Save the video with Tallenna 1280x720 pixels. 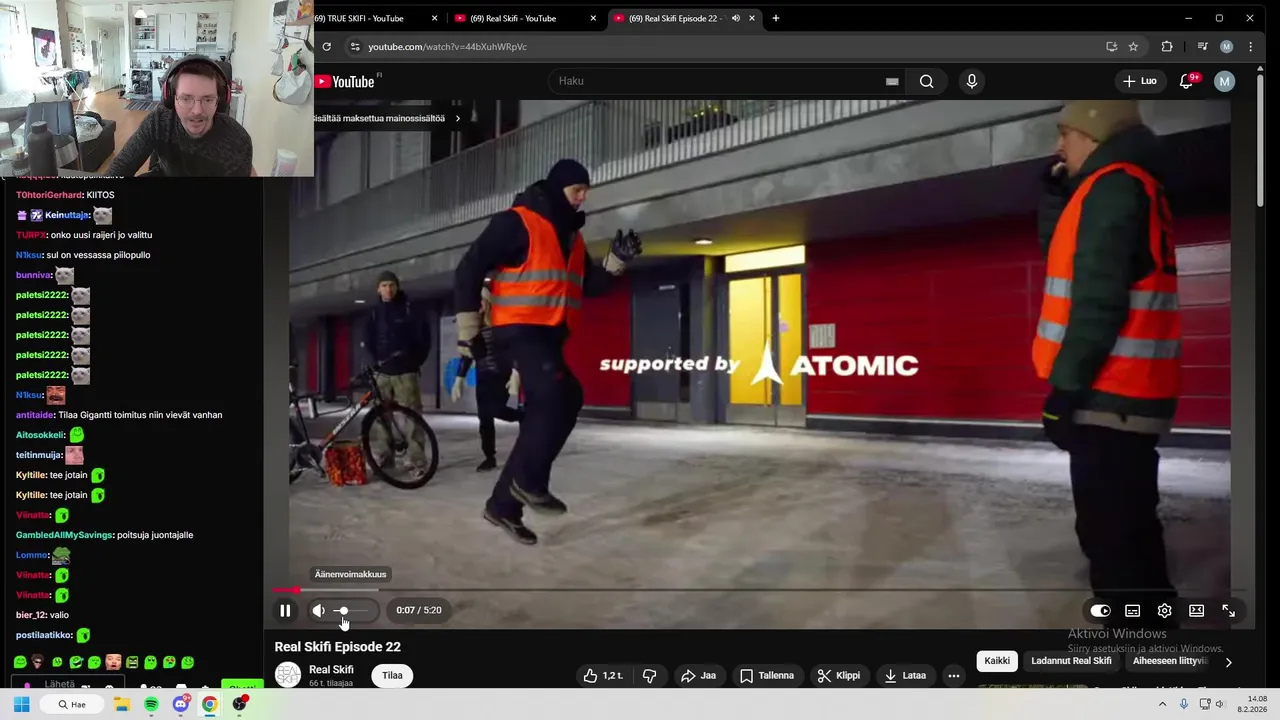(x=767, y=675)
